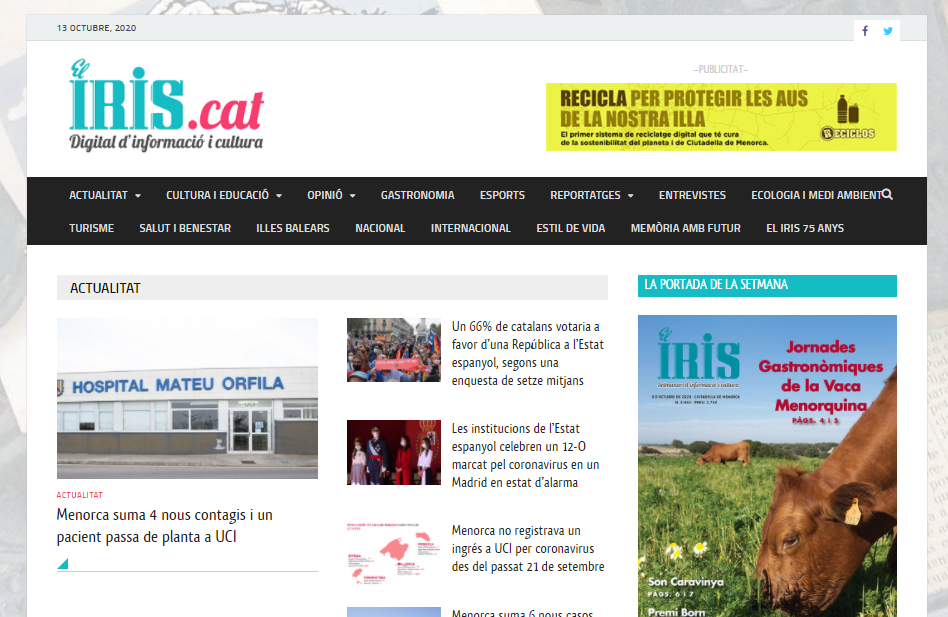Open the Twitter profile icon
Viewport: 948px width, 617px height.
click(888, 31)
